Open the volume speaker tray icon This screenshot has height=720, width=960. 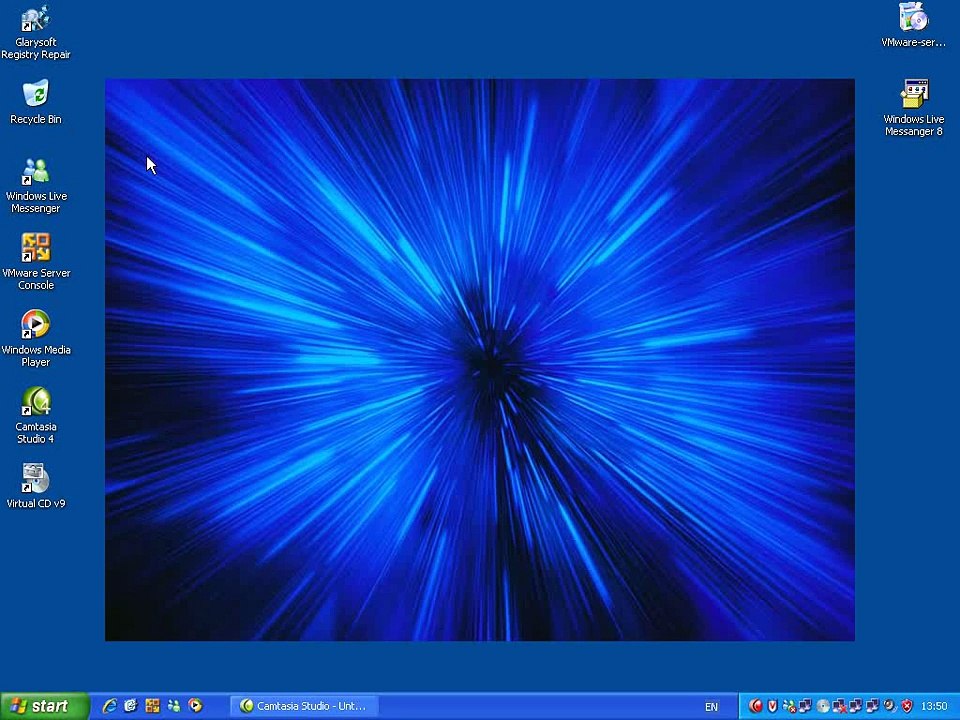(x=891, y=706)
